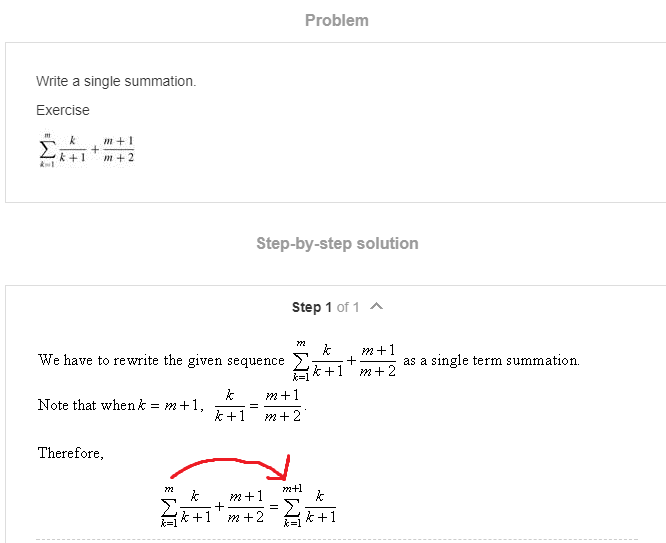Click the red curved arrow annotation
This screenshot has height=543, width=666.
[x=230, y=467]
